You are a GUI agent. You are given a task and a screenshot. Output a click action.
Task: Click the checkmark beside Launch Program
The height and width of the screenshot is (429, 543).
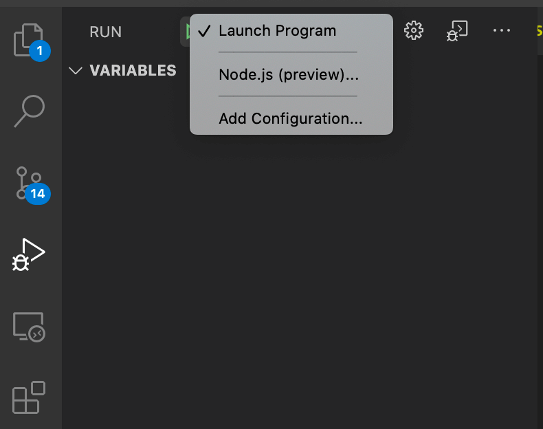tap(204, 31)
